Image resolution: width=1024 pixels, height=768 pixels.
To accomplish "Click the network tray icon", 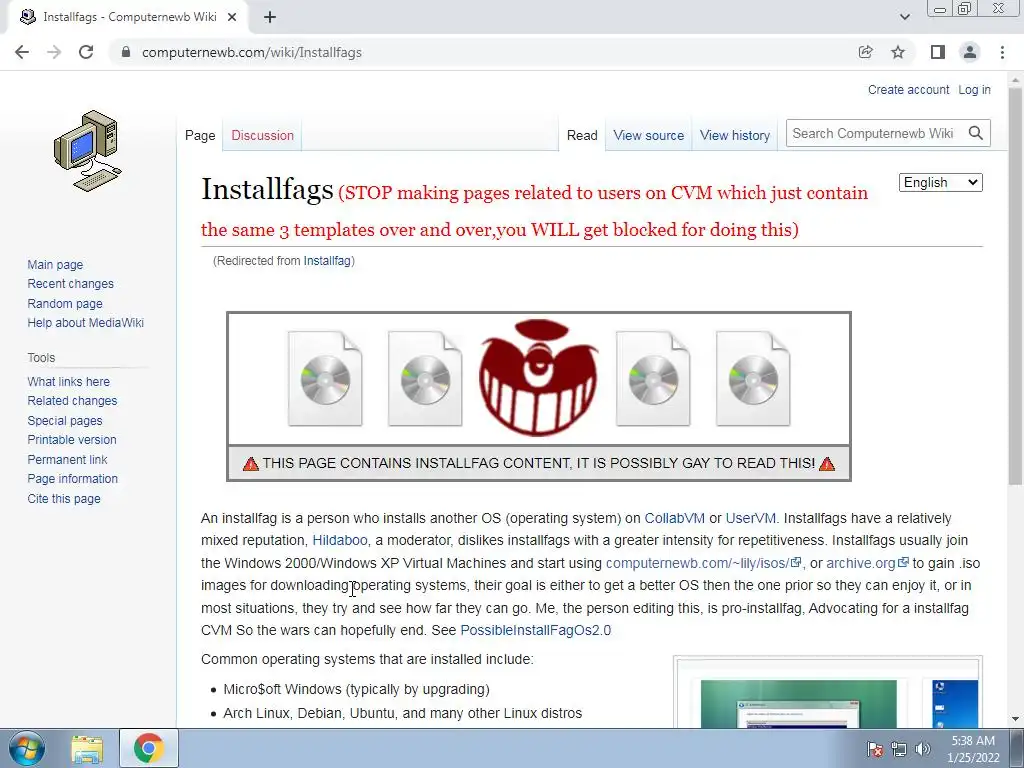I will (899, 749).
